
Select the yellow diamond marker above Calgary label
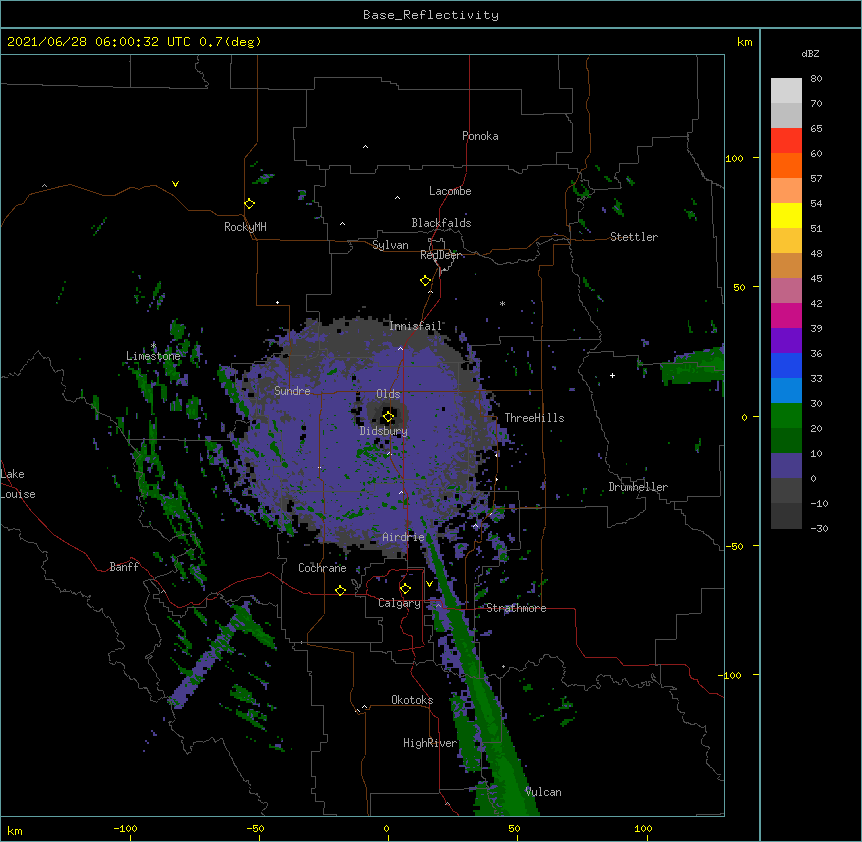click(x=405, y=589)
